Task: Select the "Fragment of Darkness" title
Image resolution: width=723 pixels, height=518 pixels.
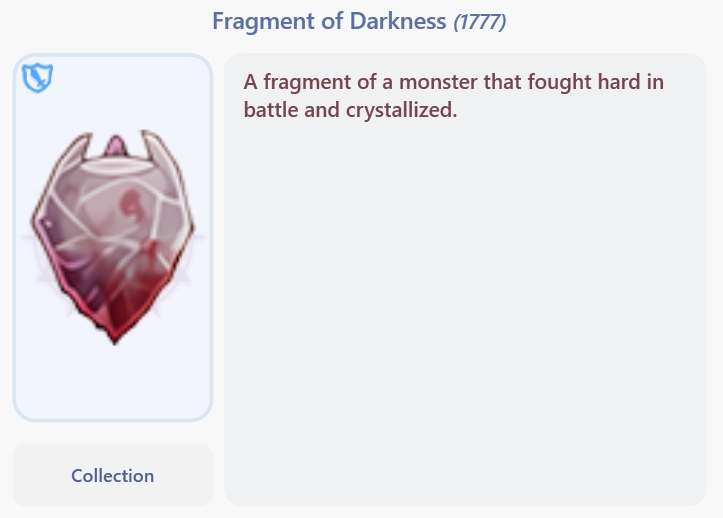Action: coord(329,21)
